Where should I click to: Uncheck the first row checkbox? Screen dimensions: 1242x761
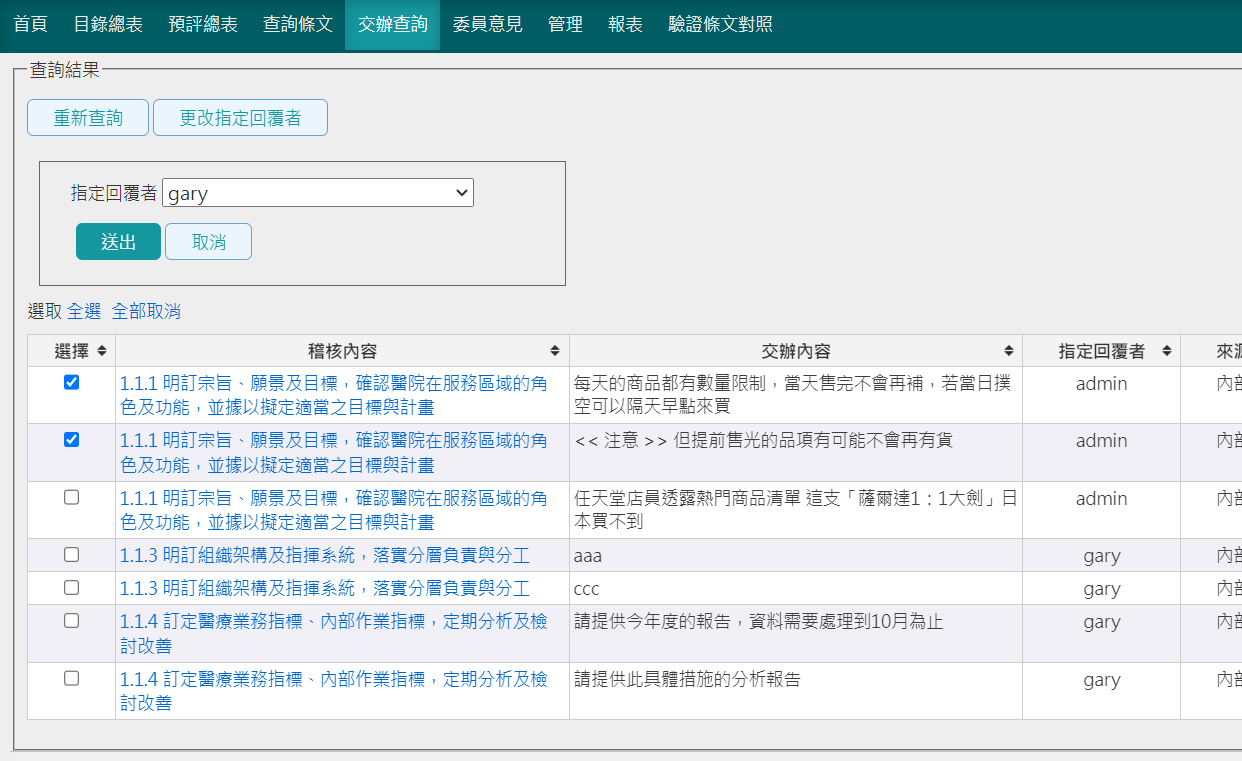71,382
